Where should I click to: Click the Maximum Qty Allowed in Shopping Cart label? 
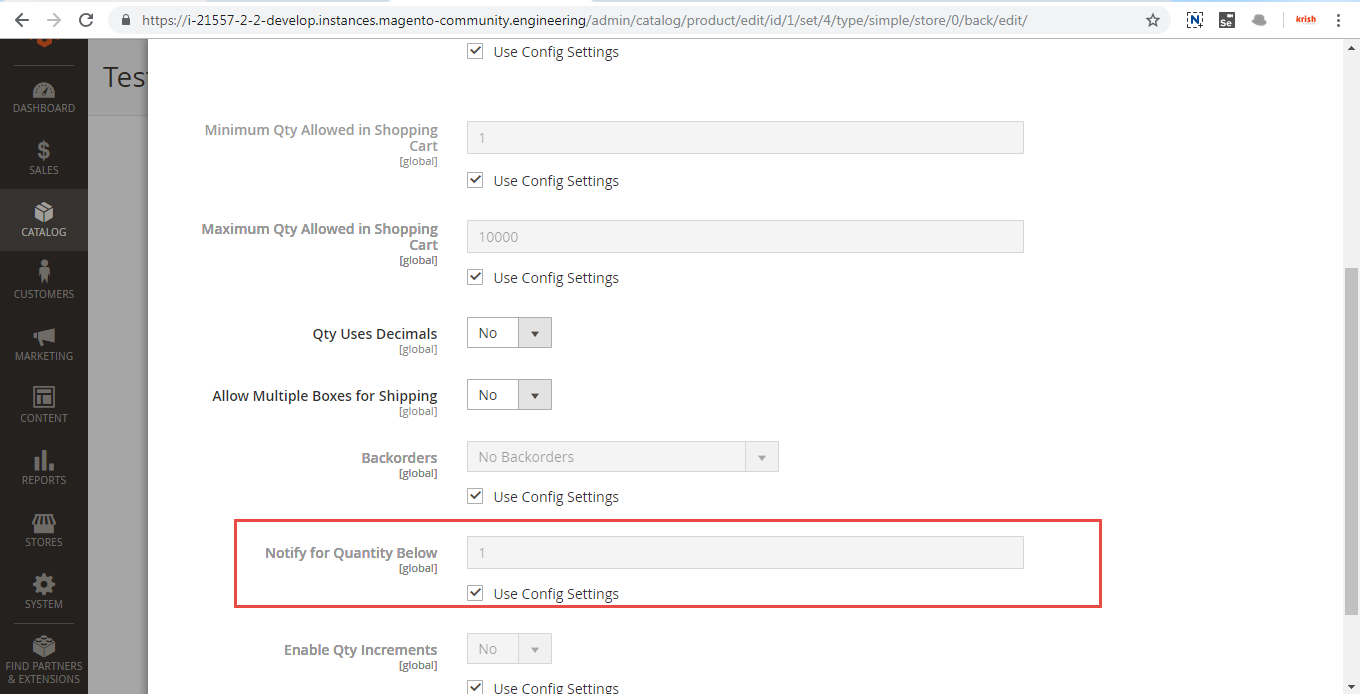coord(320,237)
